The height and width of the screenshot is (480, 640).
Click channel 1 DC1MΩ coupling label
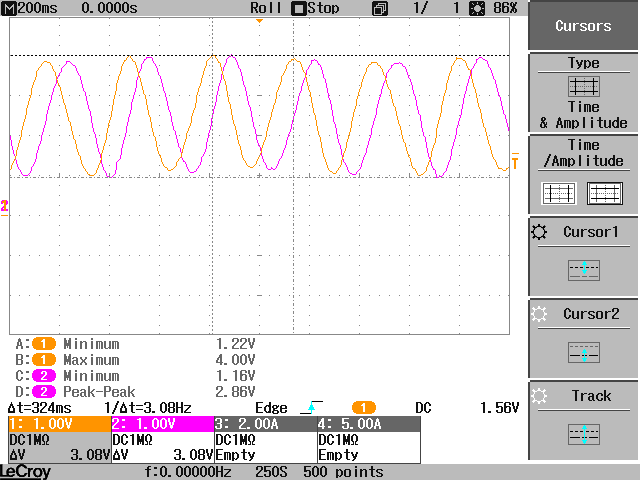[29, 440]
